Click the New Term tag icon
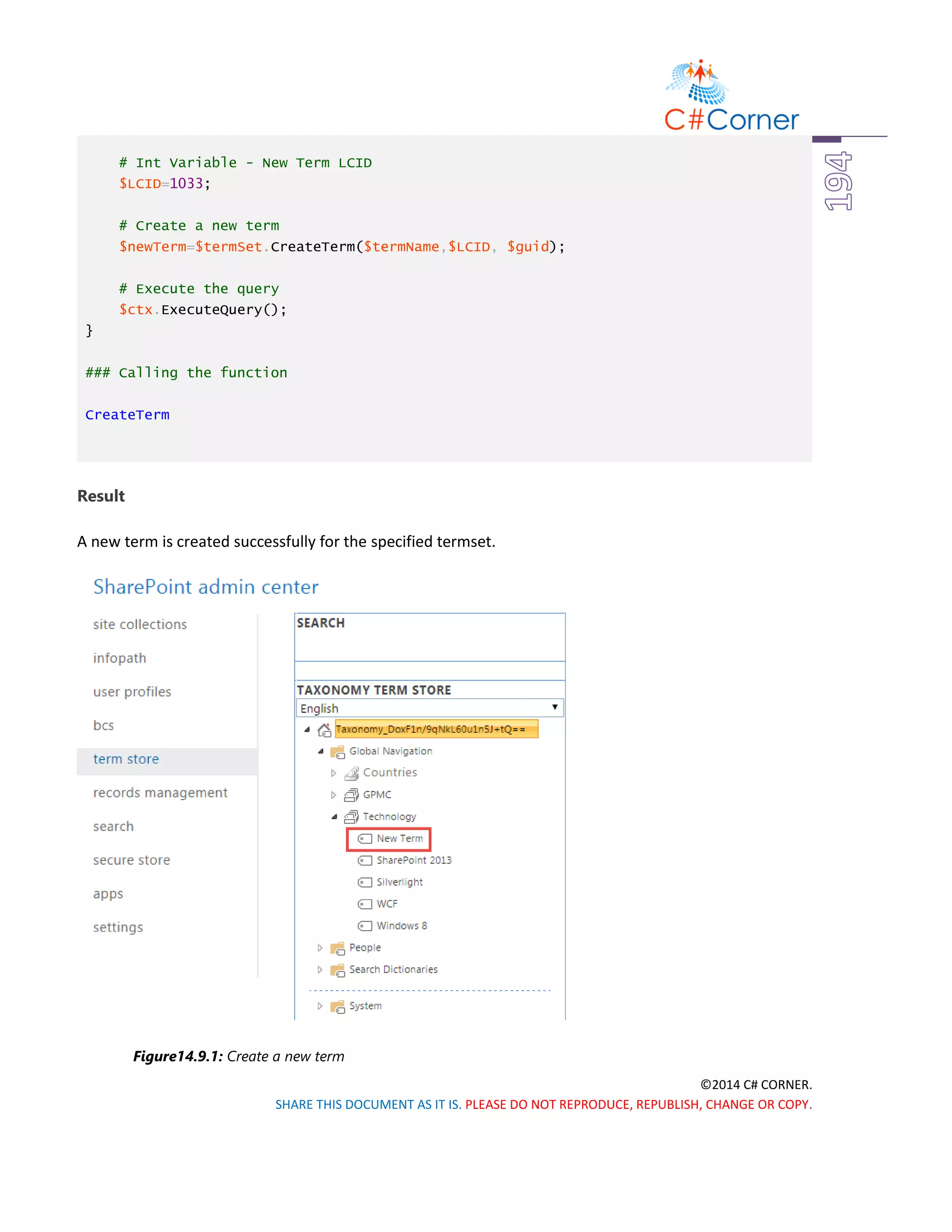952x1232 pixels. [x=365, y=839]
